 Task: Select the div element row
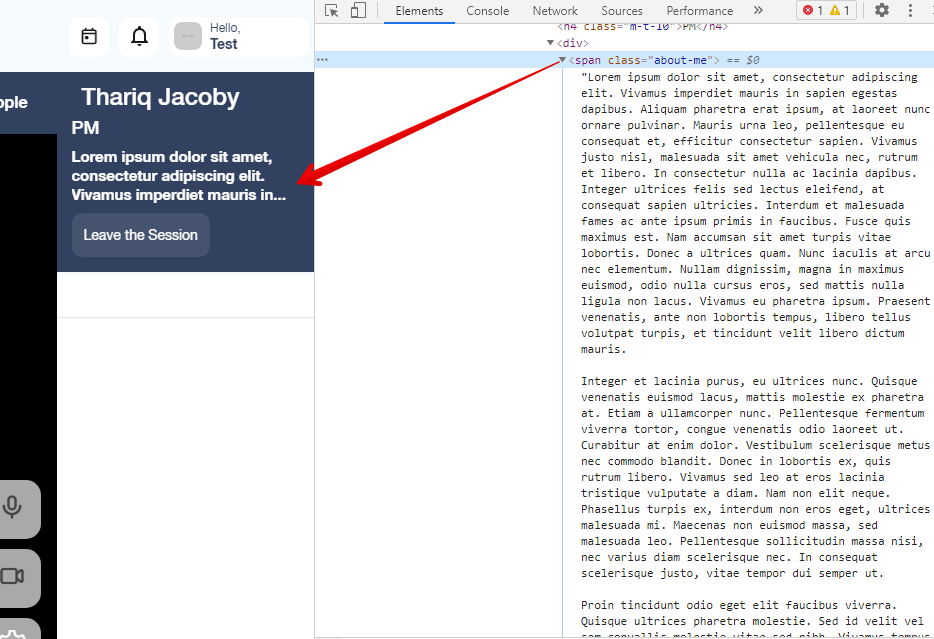click(572, 43)
